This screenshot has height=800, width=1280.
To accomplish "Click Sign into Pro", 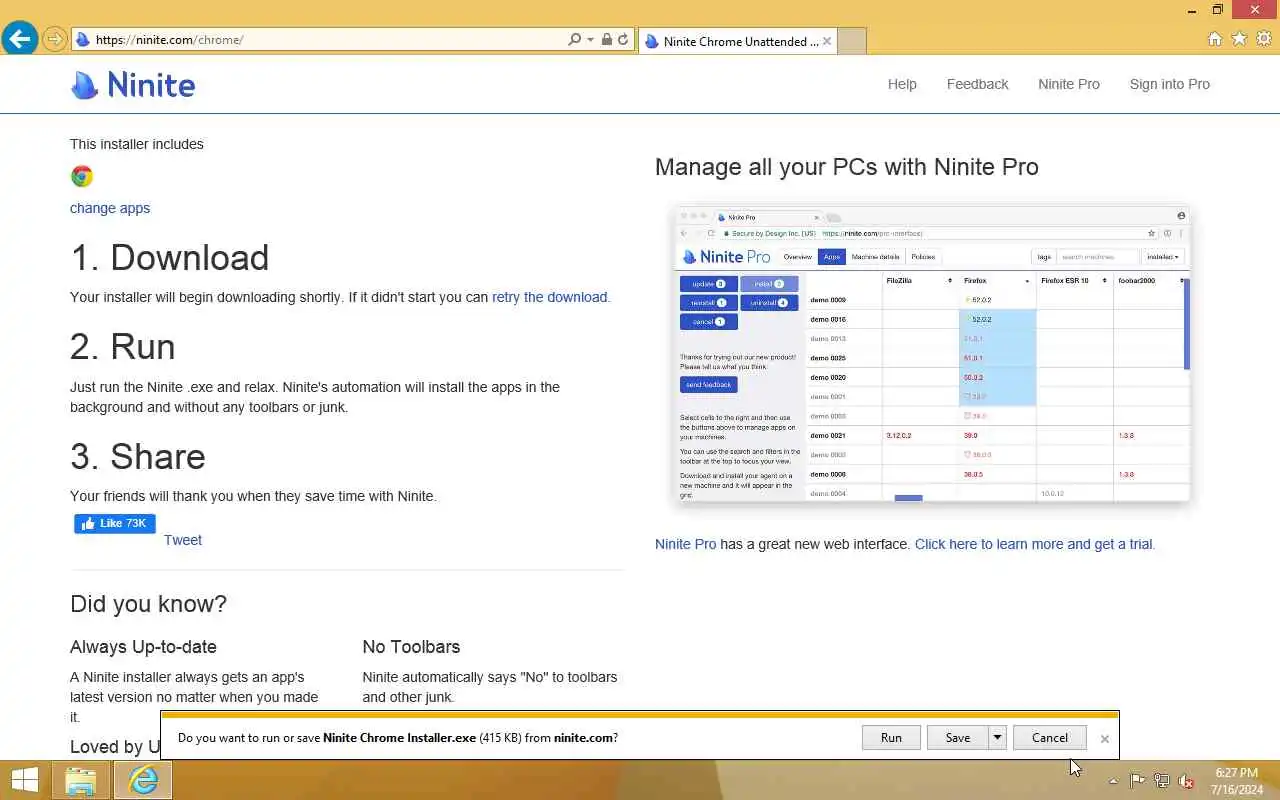I will pyautogui.click(x=1169, y=84).
